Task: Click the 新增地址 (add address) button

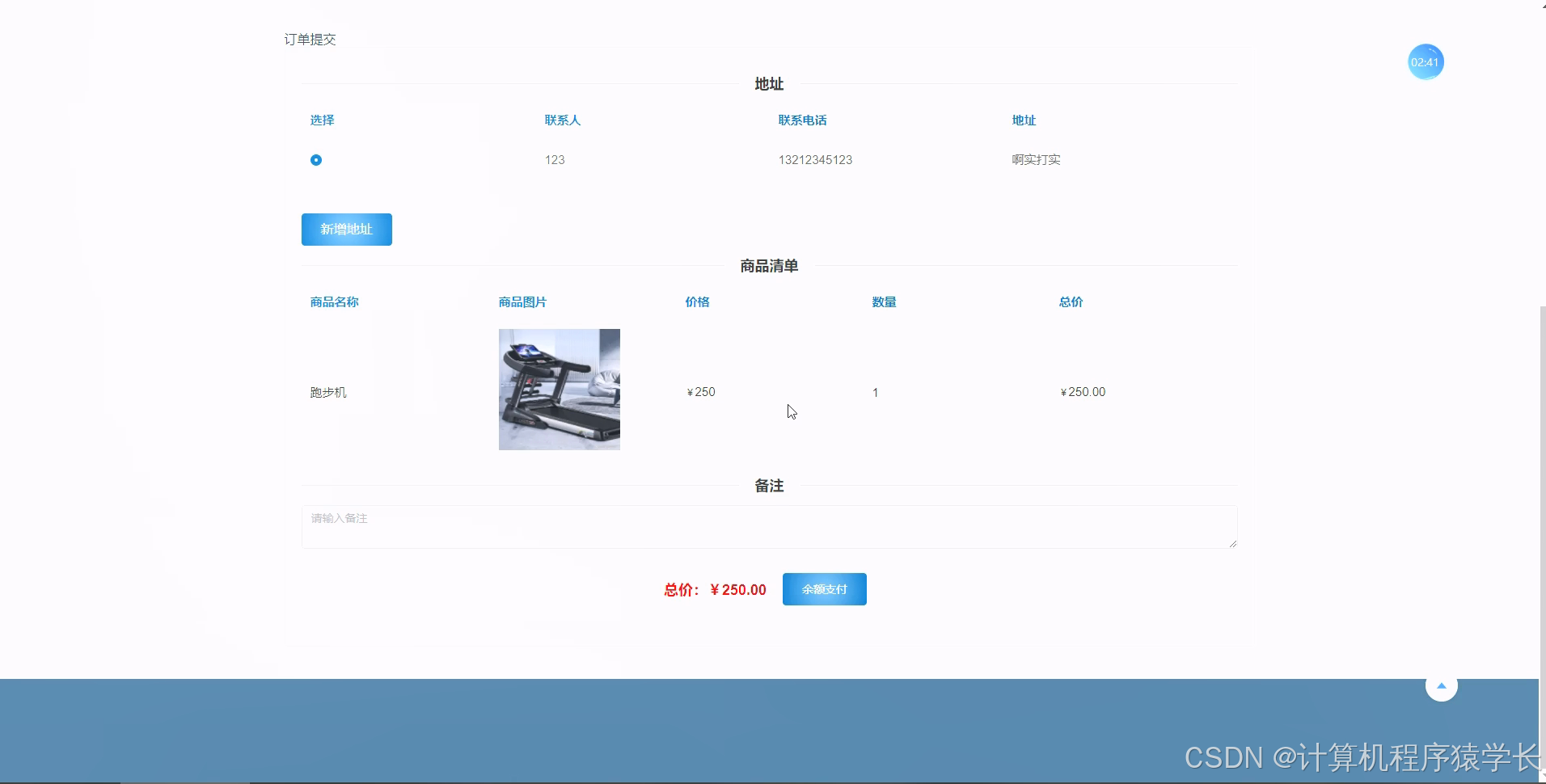Action: pyautogui.click(x=346, y=229)
